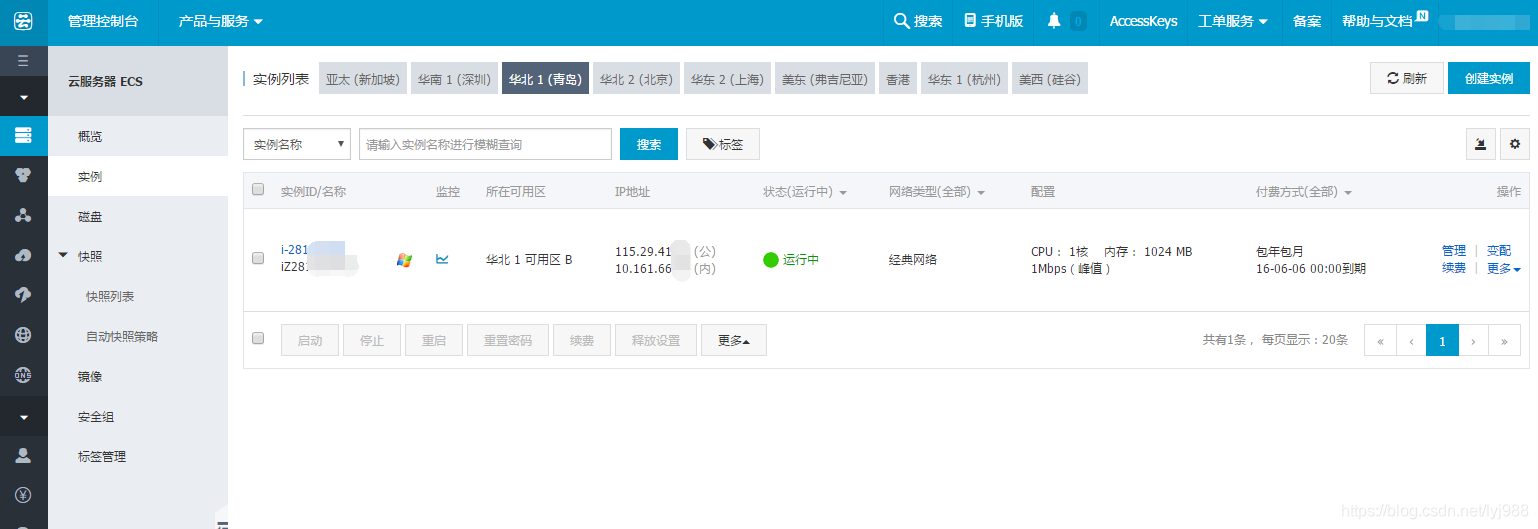Viewport: 1538px width, 529px height.
Task: Select the header select-all checkbox
Action: (258, 190)
